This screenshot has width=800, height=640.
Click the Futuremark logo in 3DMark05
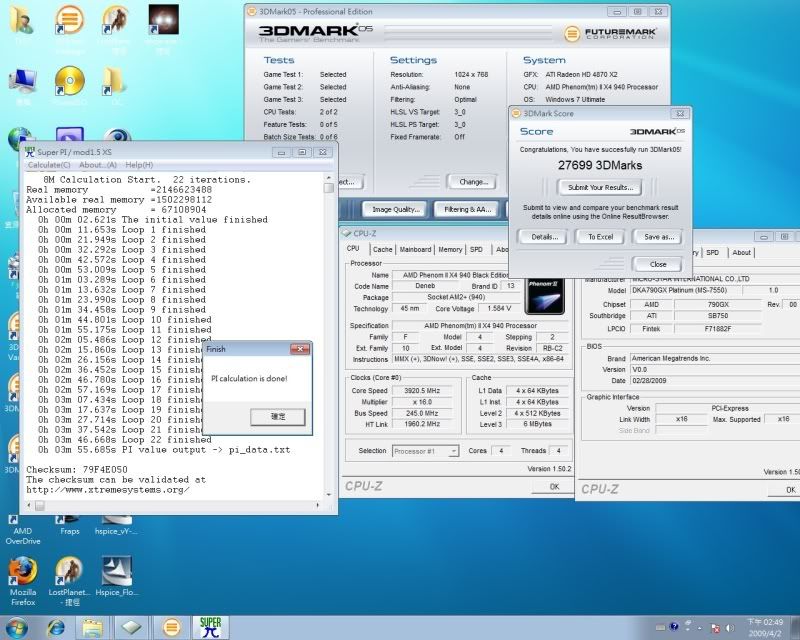click(x=610, y=34)
